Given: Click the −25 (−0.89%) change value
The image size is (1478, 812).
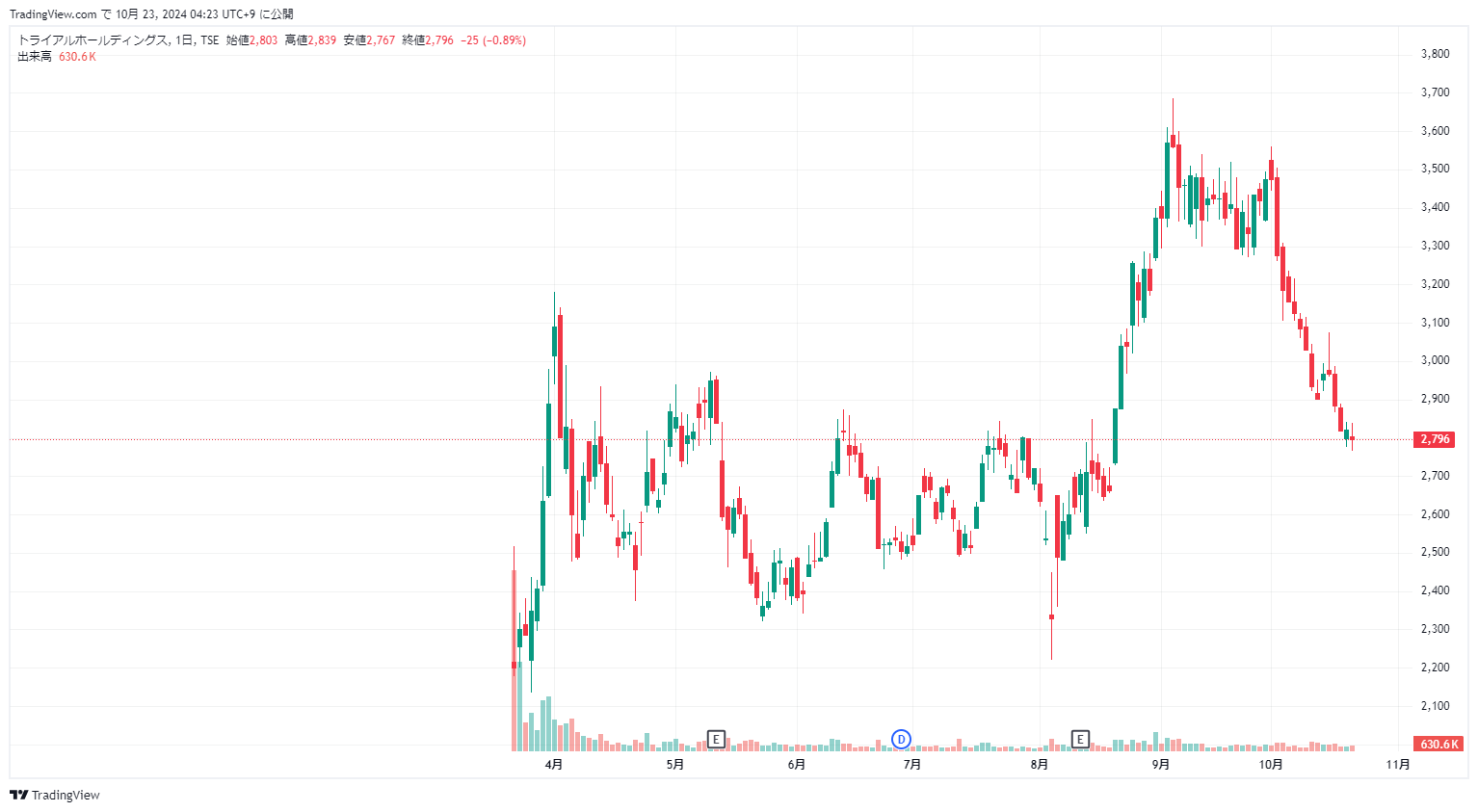Looking at the screenshot, I should click(x=493, y=40).
